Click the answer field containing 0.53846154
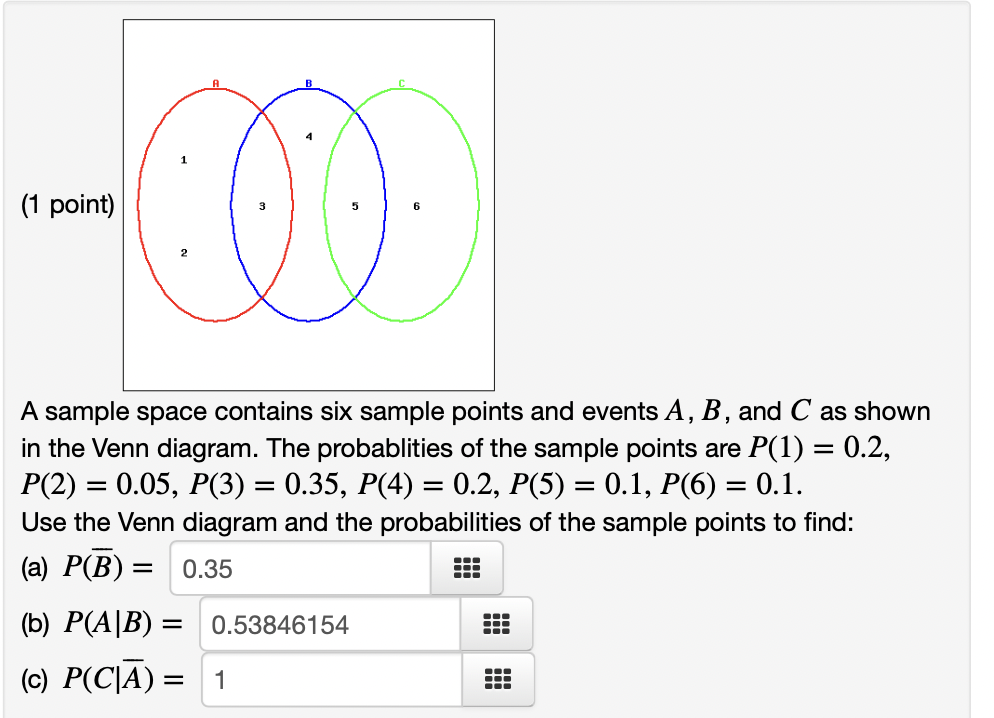The width and height of the screenshot is (994, 718). click(330, 624)
